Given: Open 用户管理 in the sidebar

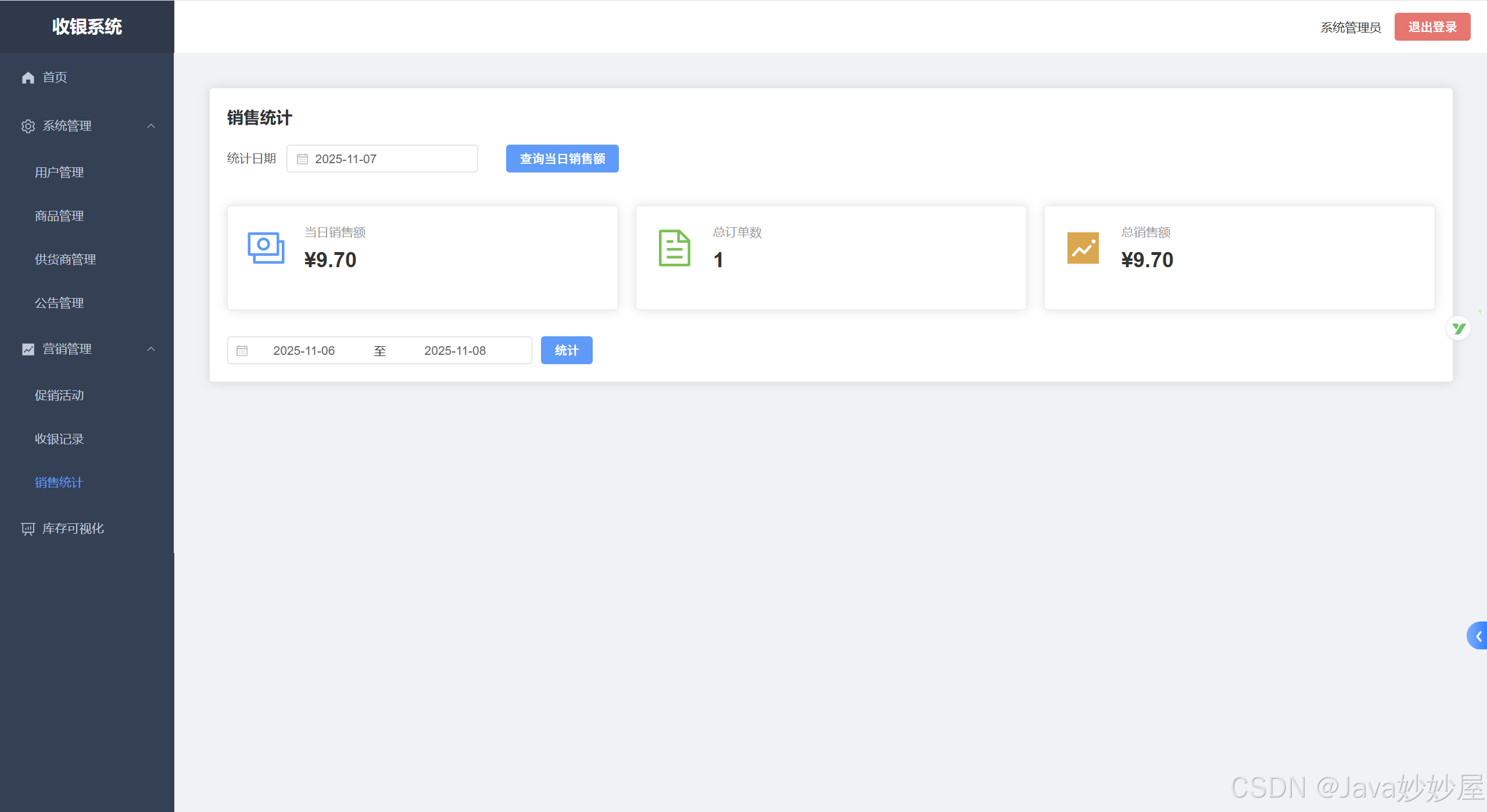Looking at the screenshot, I should pyautogui.click(x=59, y=173).
